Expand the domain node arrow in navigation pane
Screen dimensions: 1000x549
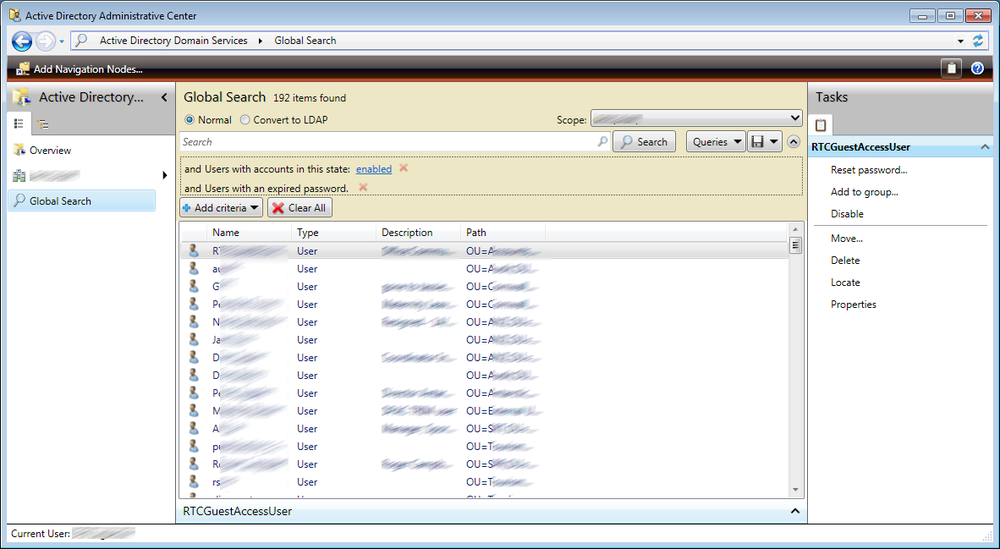[x=165, y=175]
